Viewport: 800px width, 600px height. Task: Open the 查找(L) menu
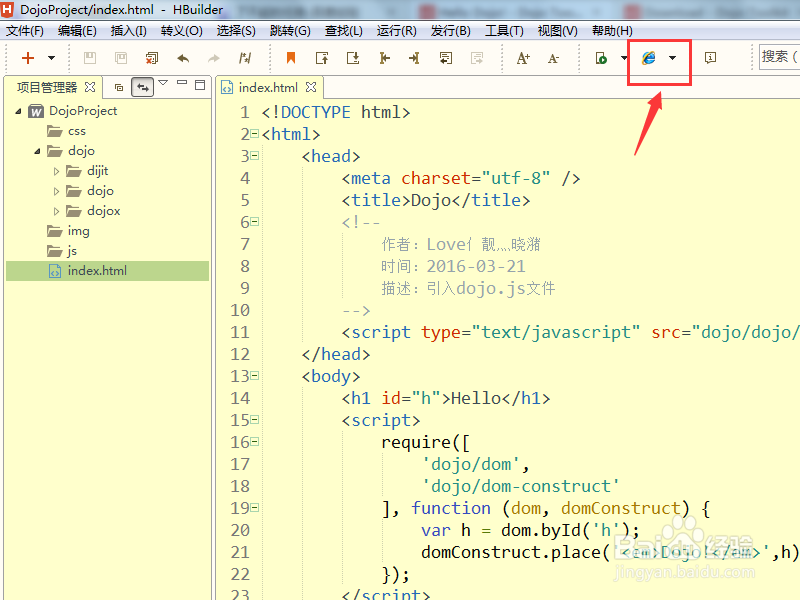(343, 31)
